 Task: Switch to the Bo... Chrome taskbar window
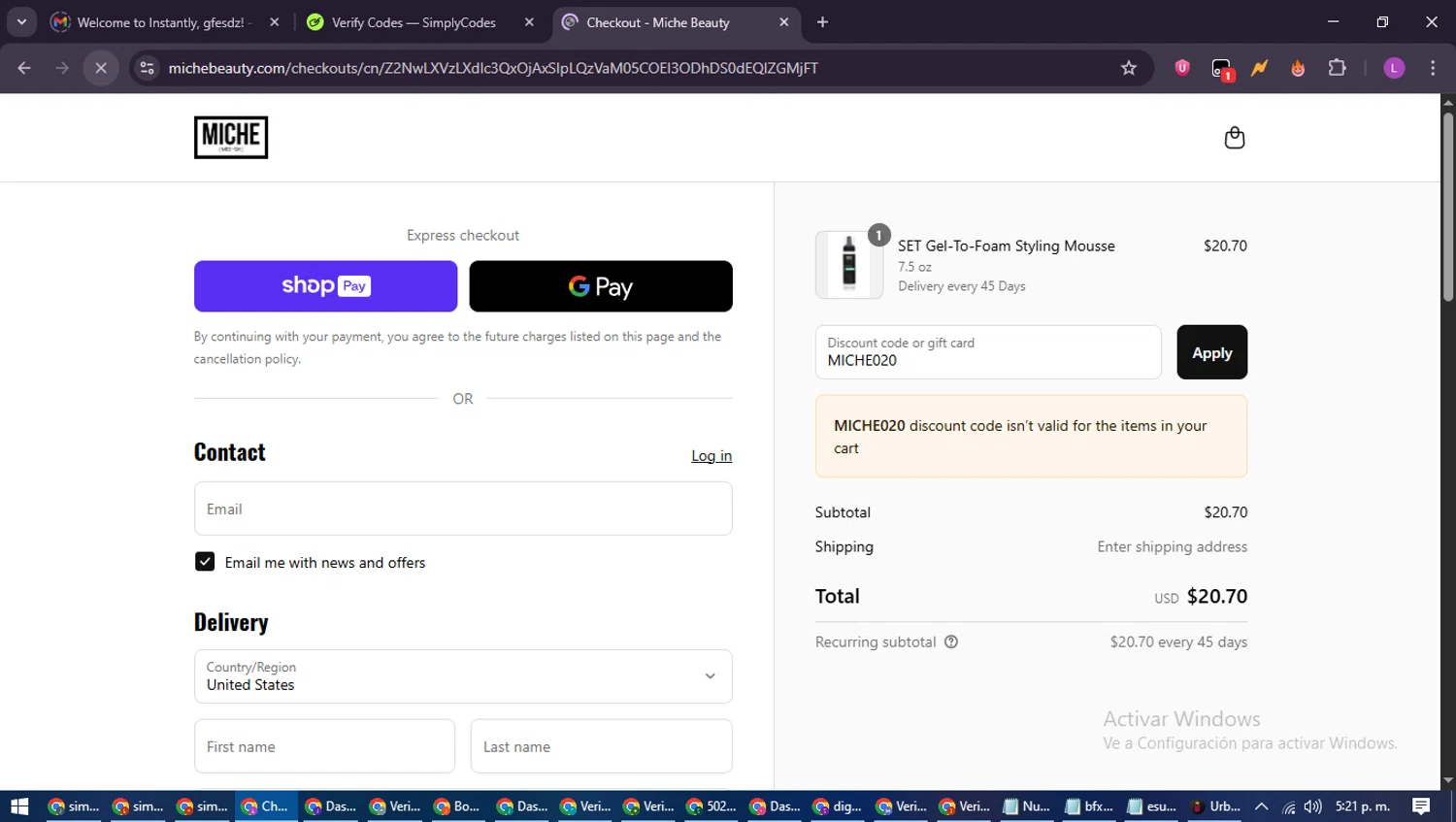tap(458, 806)
